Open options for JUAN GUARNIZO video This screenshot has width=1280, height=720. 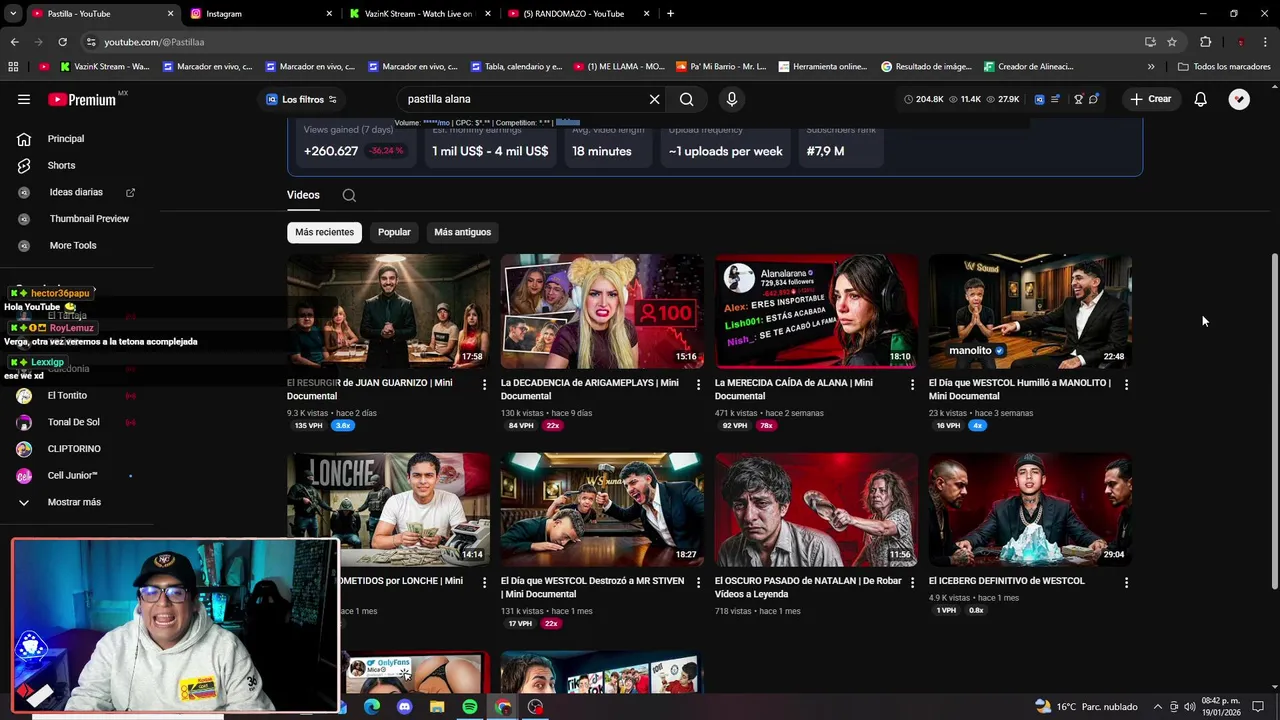(x=484, y=384)
